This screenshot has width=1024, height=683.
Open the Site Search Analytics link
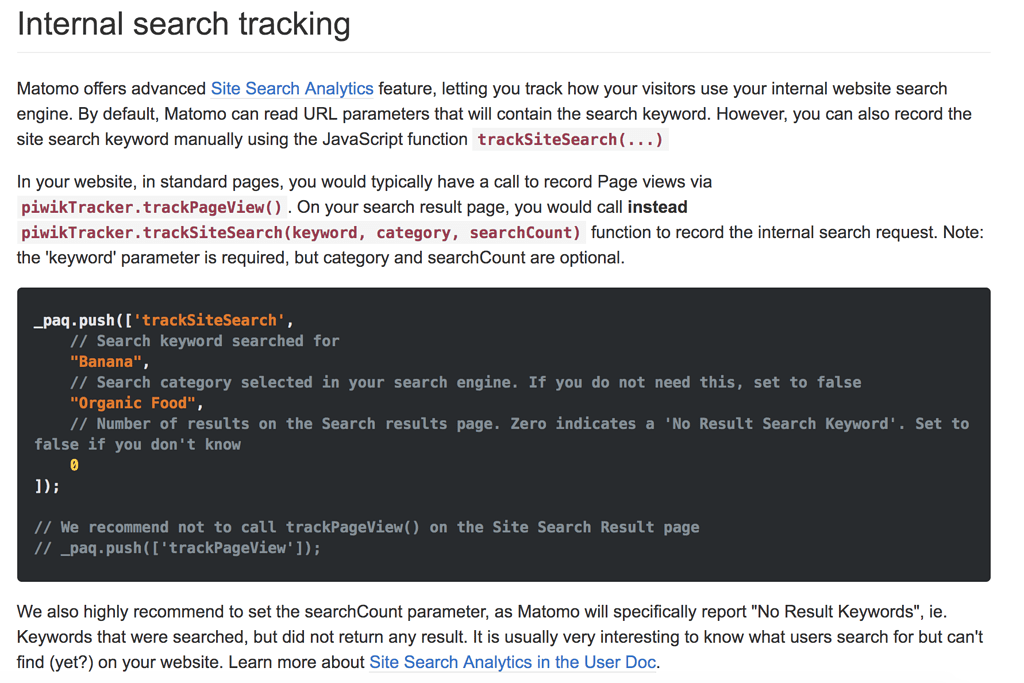click(x=291, y=88)
